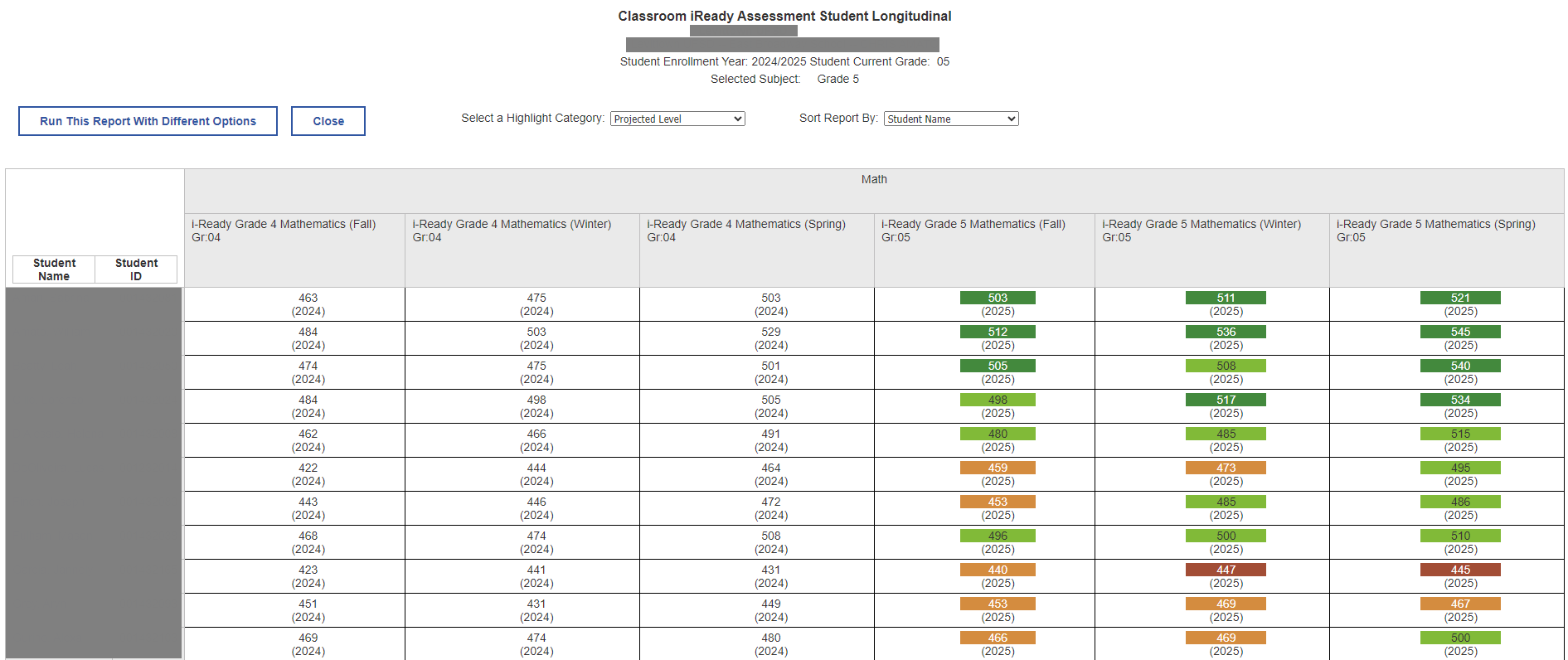The width and height of the screenshot is (1568, 660).
Task: Select the Student Name column header
Action: pyautogui.click(x=54, y=269)
